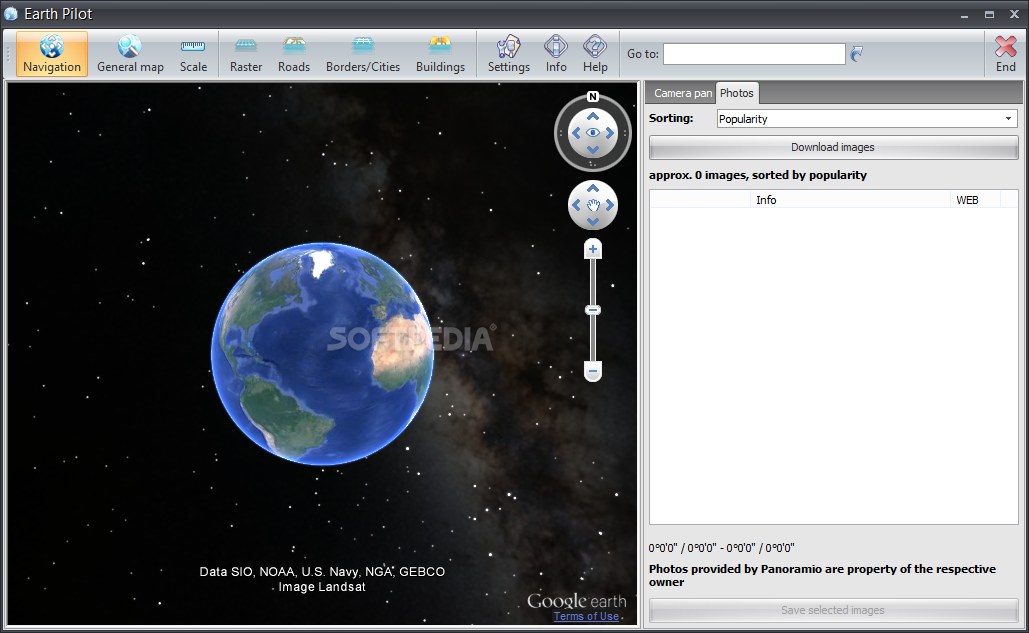The height and width of the screenshot is (633, 1029).
Task: Click the zoom slider handle
Action: [x=593, y=310]
